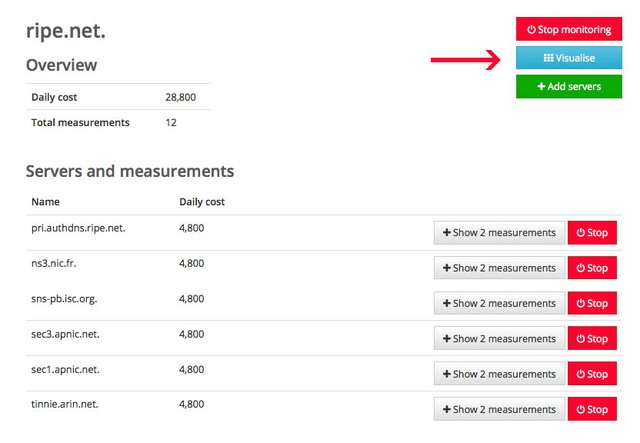The width and height of the screenshot is (640, 443).
Task: Click the Overview heading
Action: 62,65
